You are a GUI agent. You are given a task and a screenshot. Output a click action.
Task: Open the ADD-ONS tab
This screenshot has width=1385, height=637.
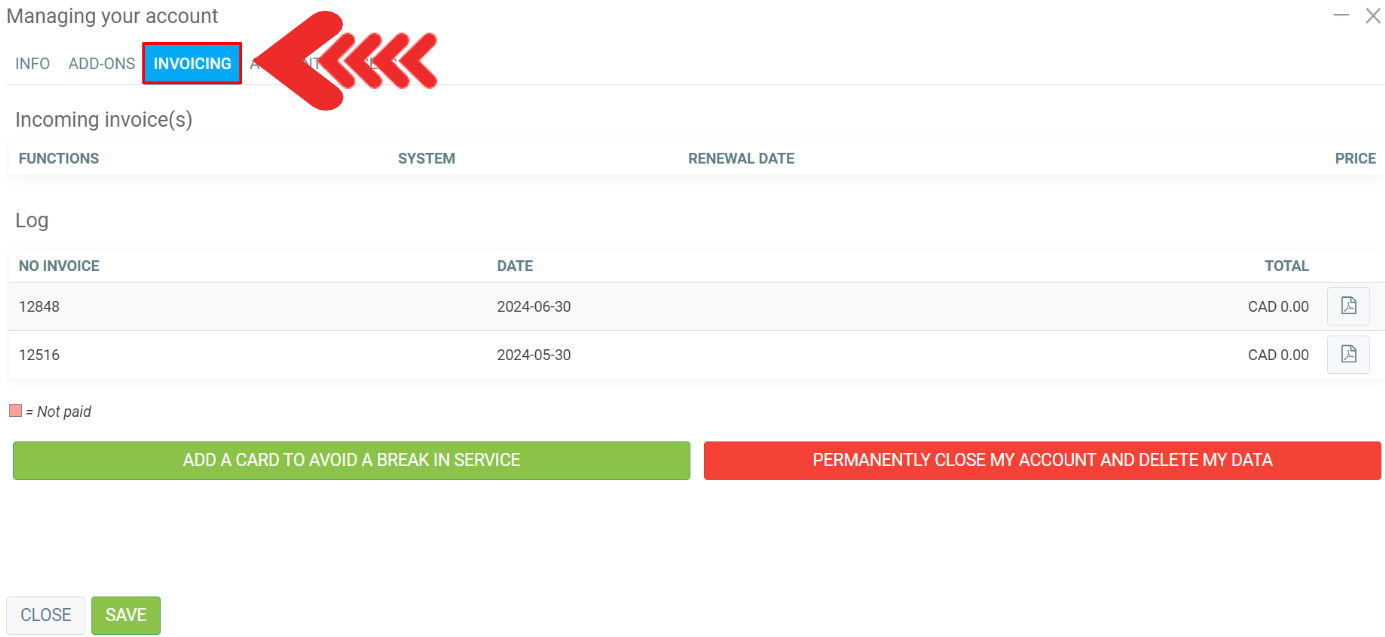click(101, 63)
